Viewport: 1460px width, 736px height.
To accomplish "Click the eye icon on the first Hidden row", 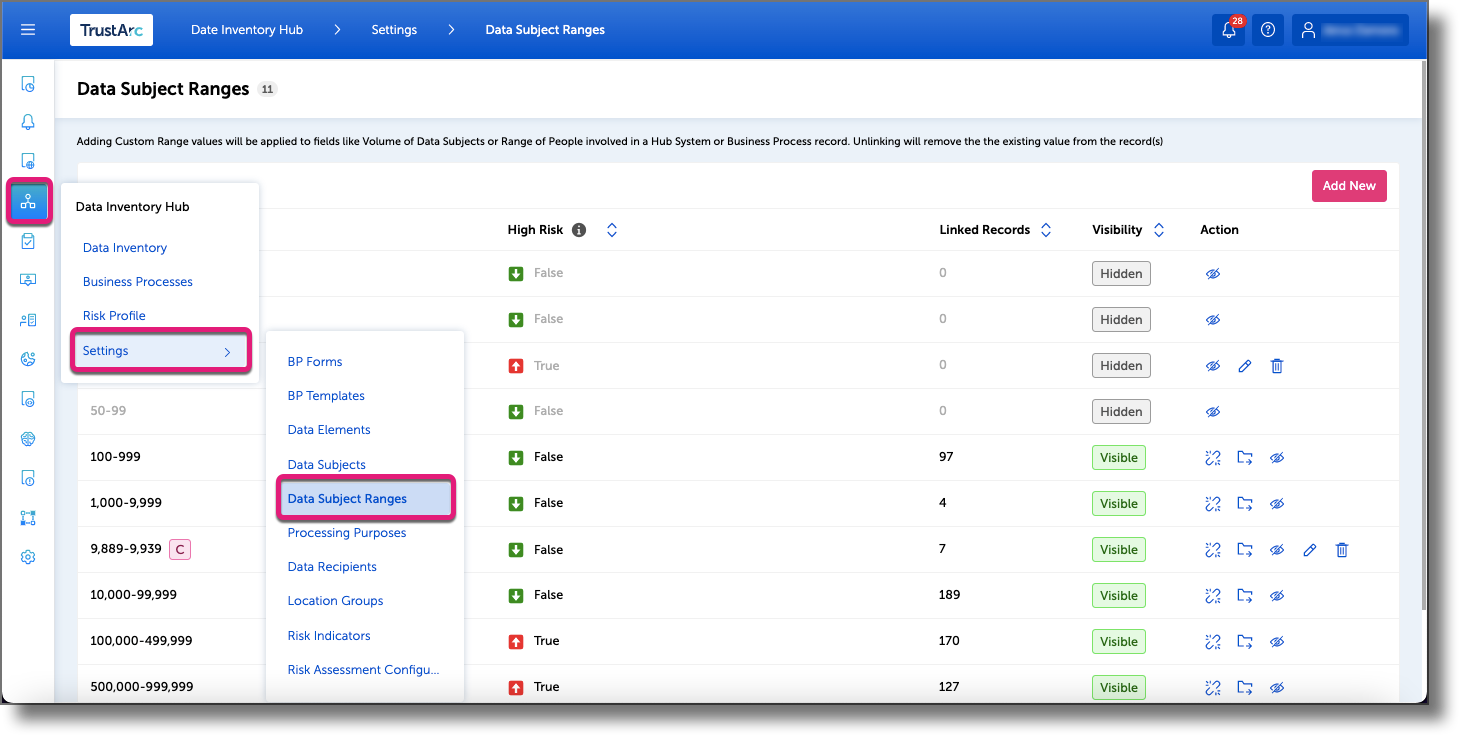I will click(1212, 272).
